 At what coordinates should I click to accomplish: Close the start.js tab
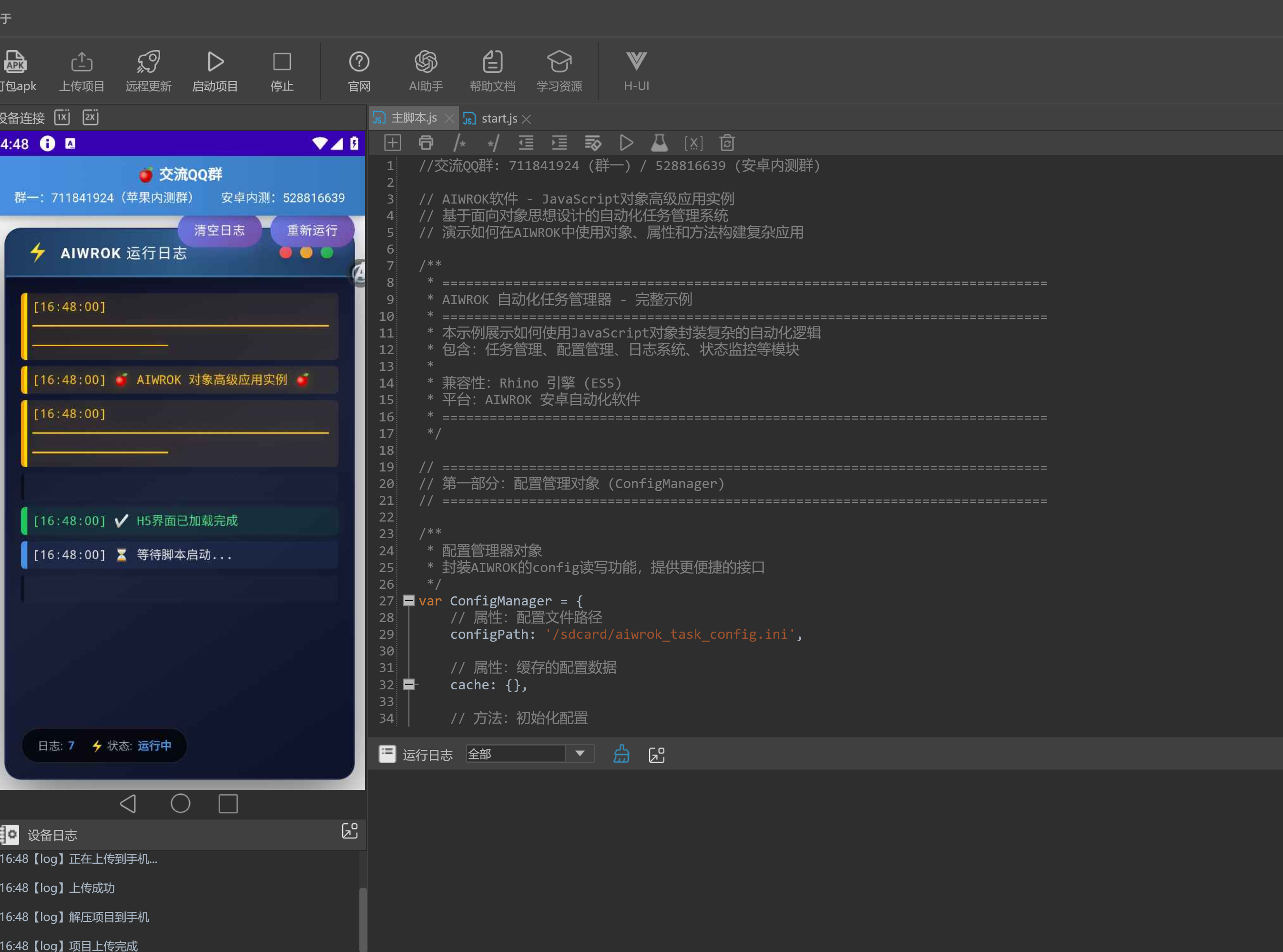(526, 119)
